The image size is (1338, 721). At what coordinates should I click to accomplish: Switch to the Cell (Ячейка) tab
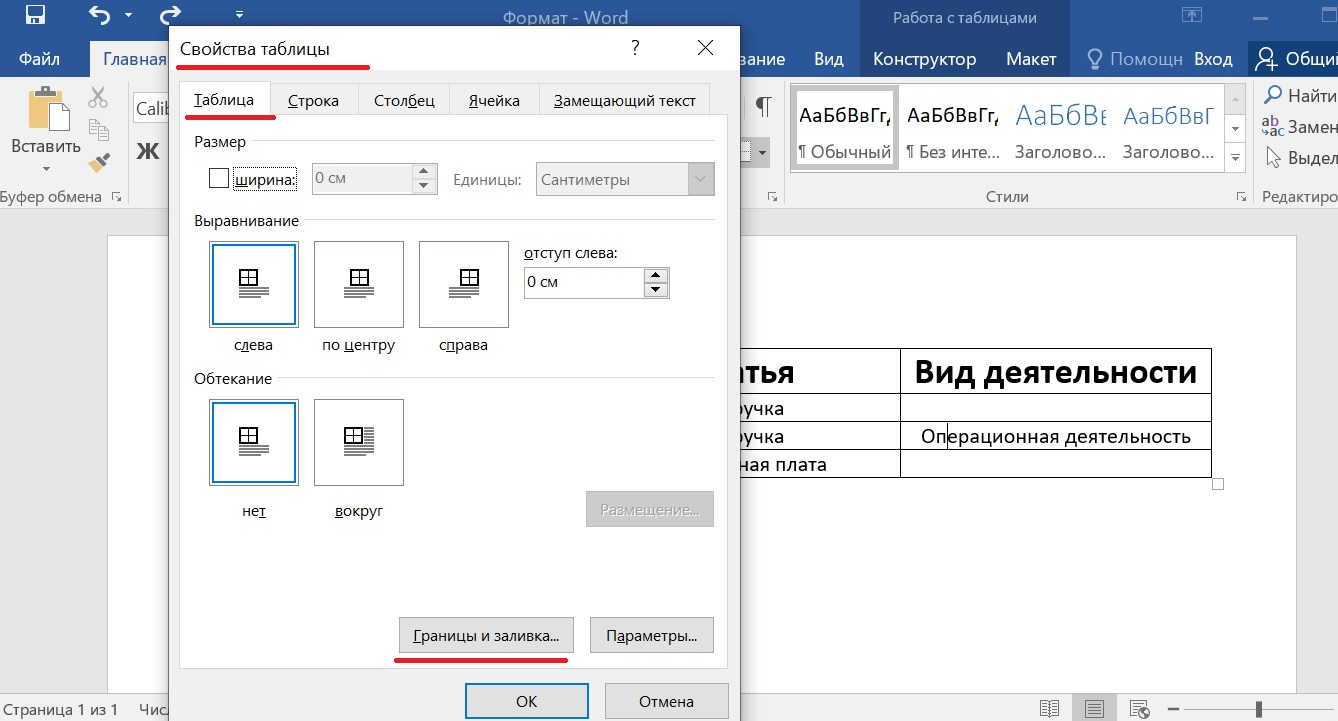coord(494,101)
